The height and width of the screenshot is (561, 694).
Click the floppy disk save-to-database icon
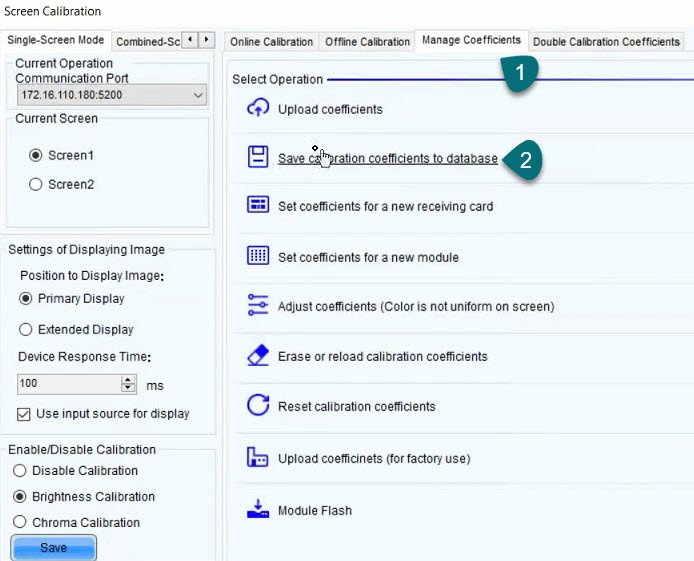click(x=258, y=157)
